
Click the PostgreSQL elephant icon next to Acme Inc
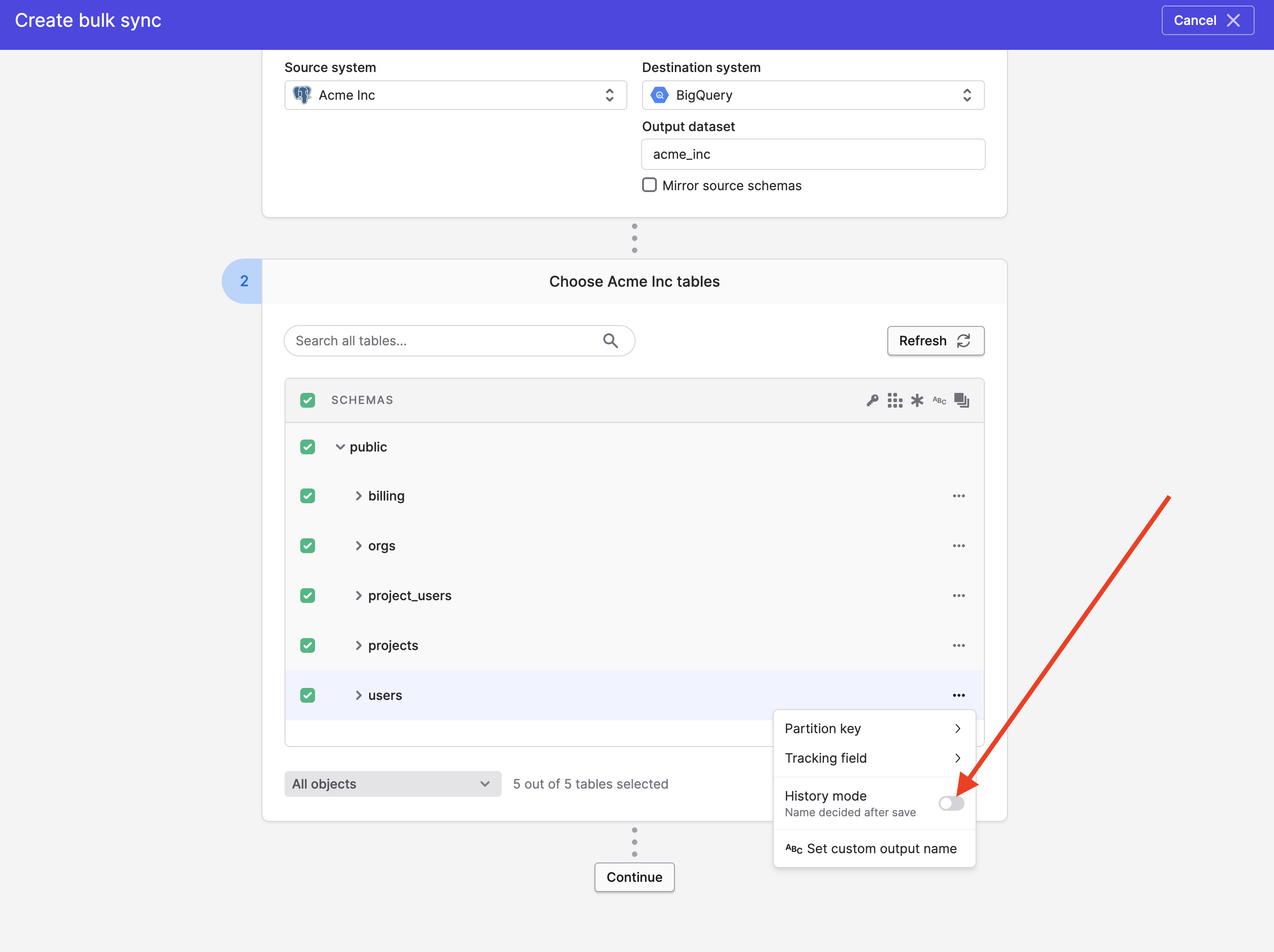click(302, 95)
